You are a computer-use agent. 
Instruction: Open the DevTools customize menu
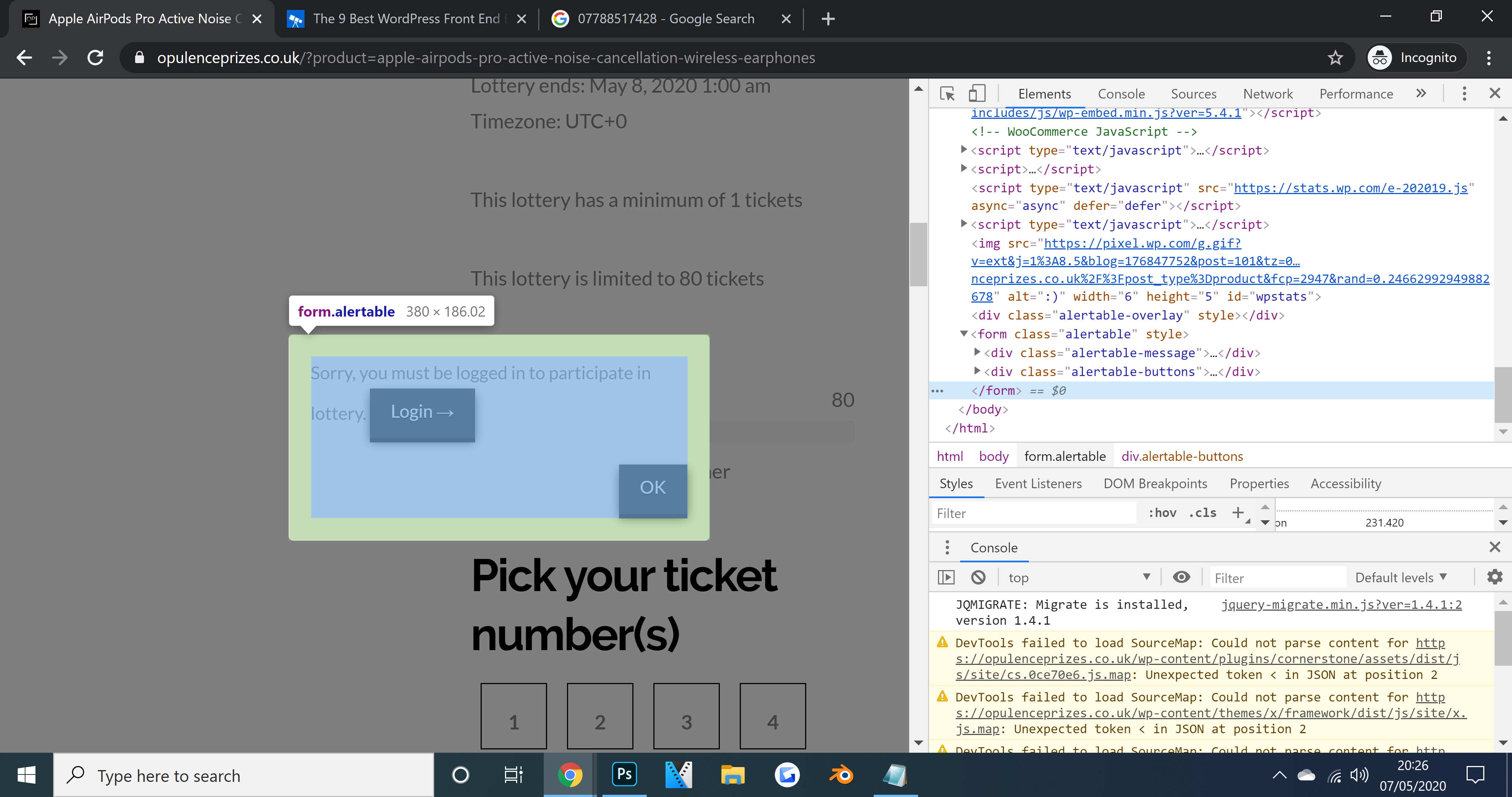click(1464, 94)
